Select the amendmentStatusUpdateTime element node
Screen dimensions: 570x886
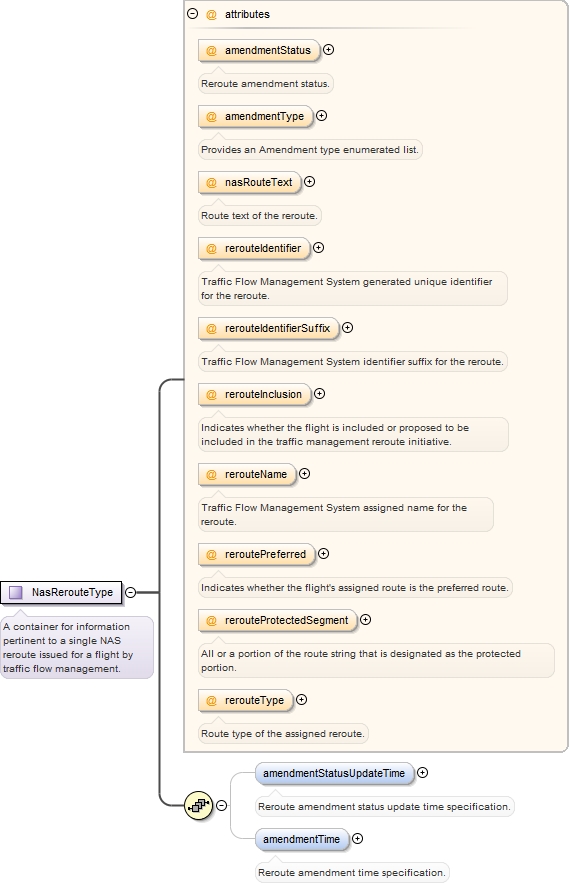[334, 774]
